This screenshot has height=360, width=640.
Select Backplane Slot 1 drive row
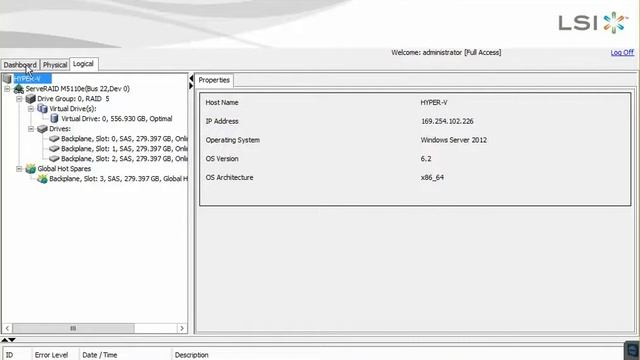[124, 149]
